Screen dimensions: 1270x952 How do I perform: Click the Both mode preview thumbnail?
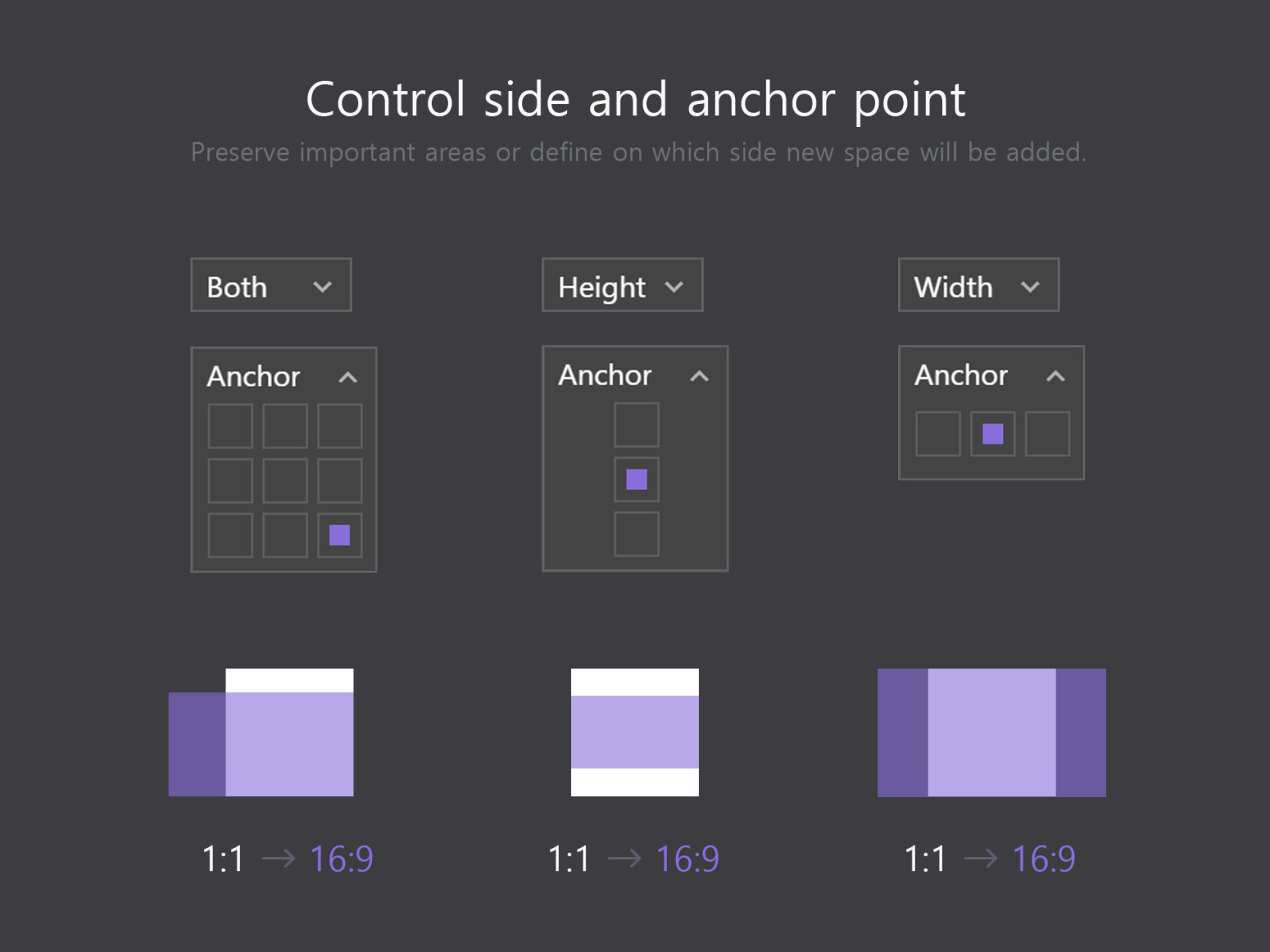(x=262, y=732)
